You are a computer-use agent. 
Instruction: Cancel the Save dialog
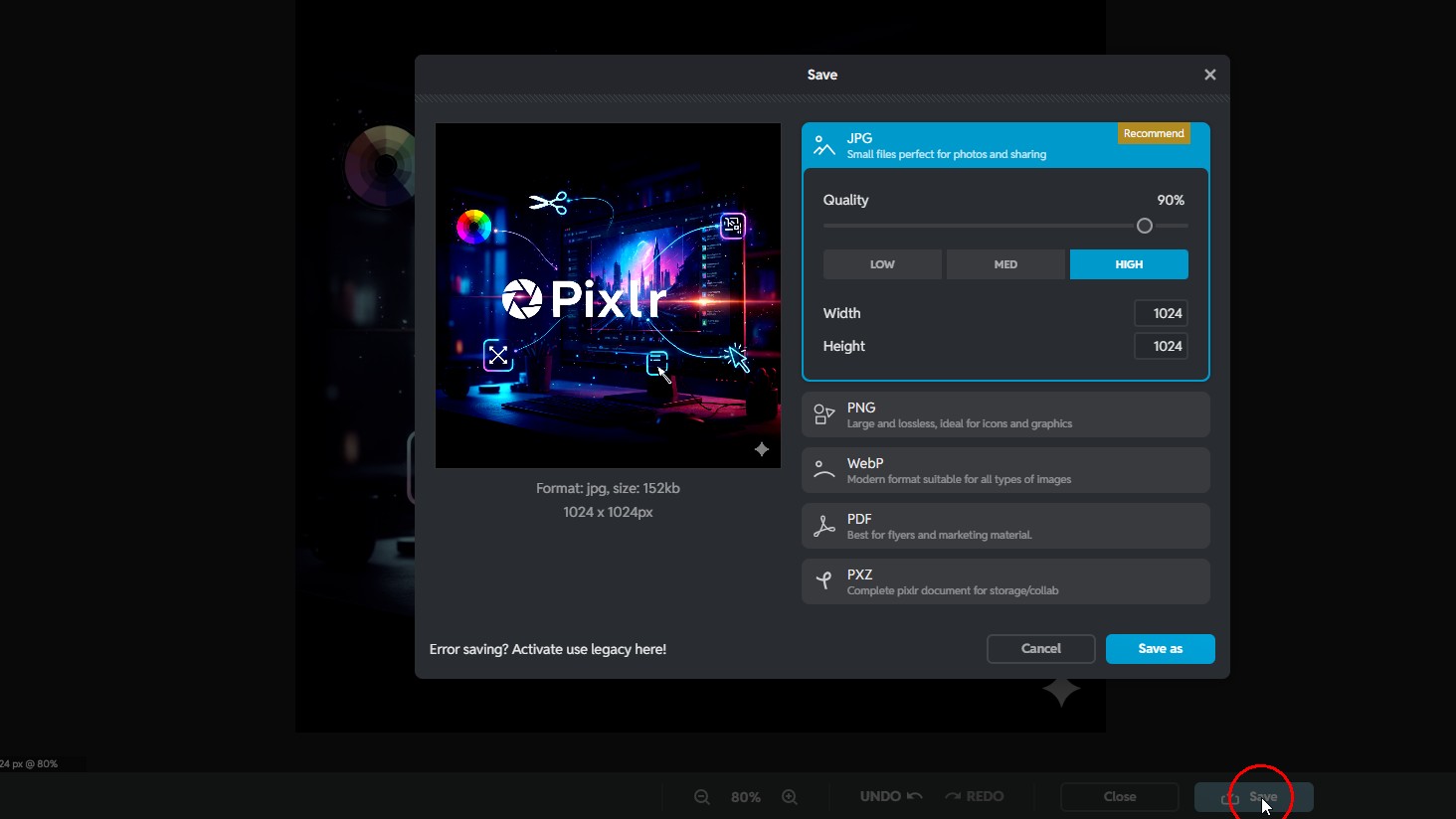(x=1041, y=649)
